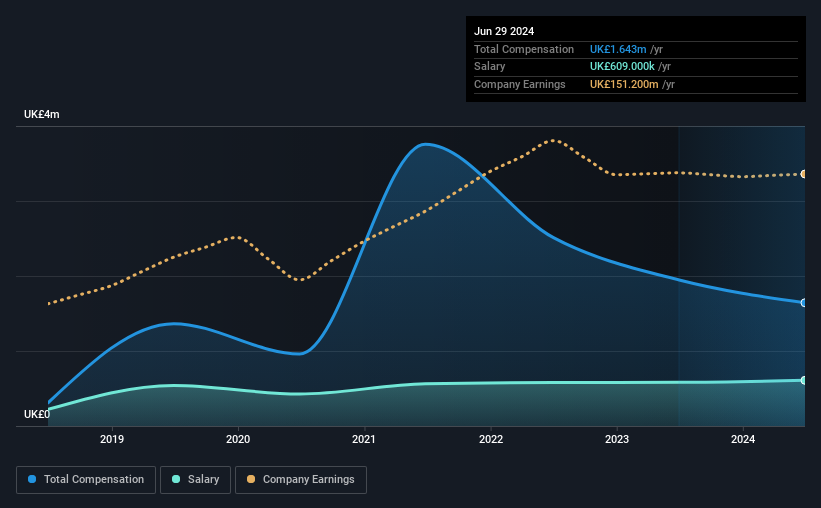Click the UK£609.000k salary value
The width and height of the screenshot is (821, 508).
coord(622,67)
